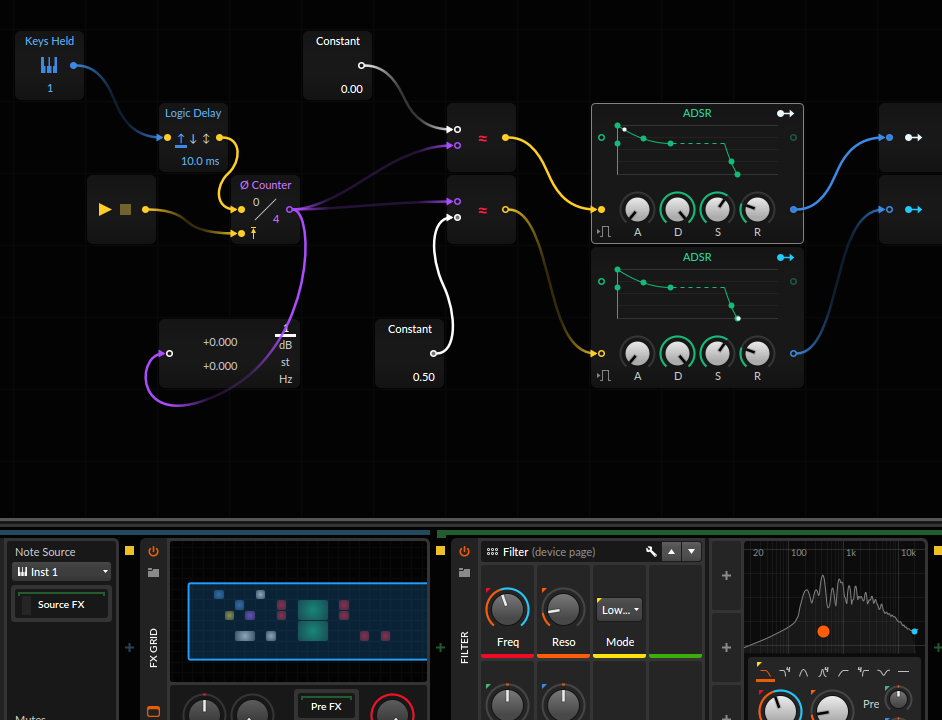
Task: Click the white arrow output module icon
Action: click(913, 138)
